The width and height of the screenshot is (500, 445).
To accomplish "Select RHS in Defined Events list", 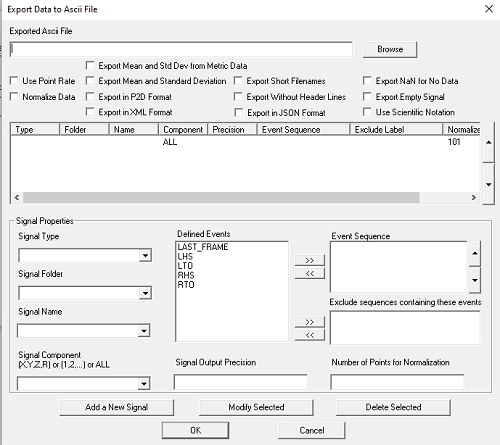I will pos(186,275).
